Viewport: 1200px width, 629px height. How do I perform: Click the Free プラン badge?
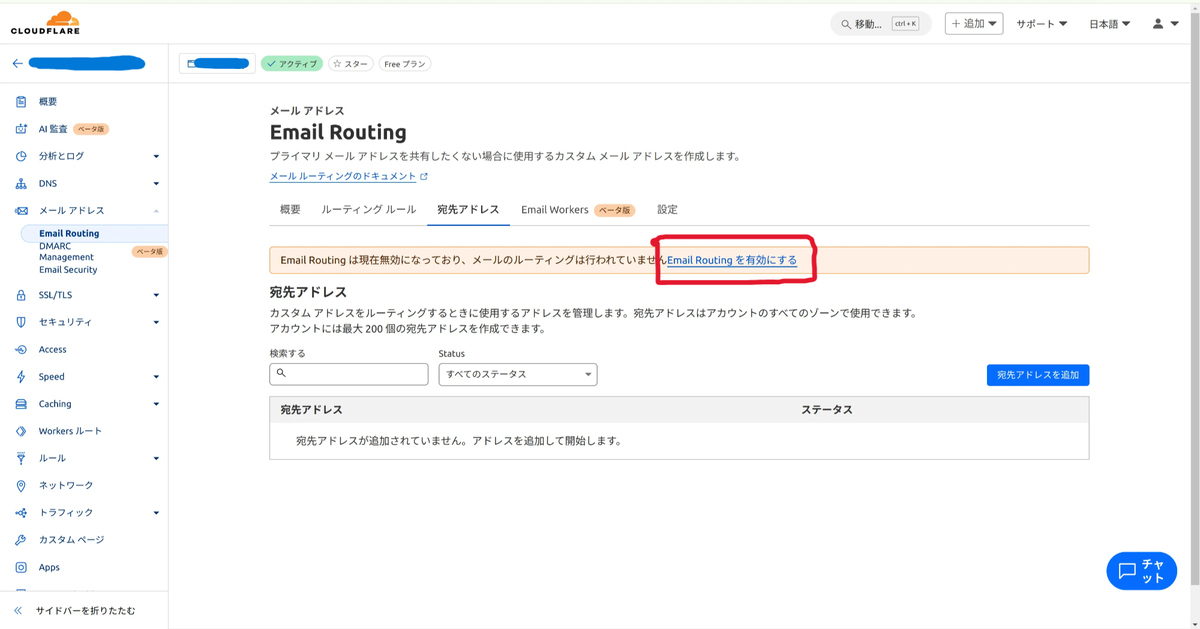click(405, 64)
